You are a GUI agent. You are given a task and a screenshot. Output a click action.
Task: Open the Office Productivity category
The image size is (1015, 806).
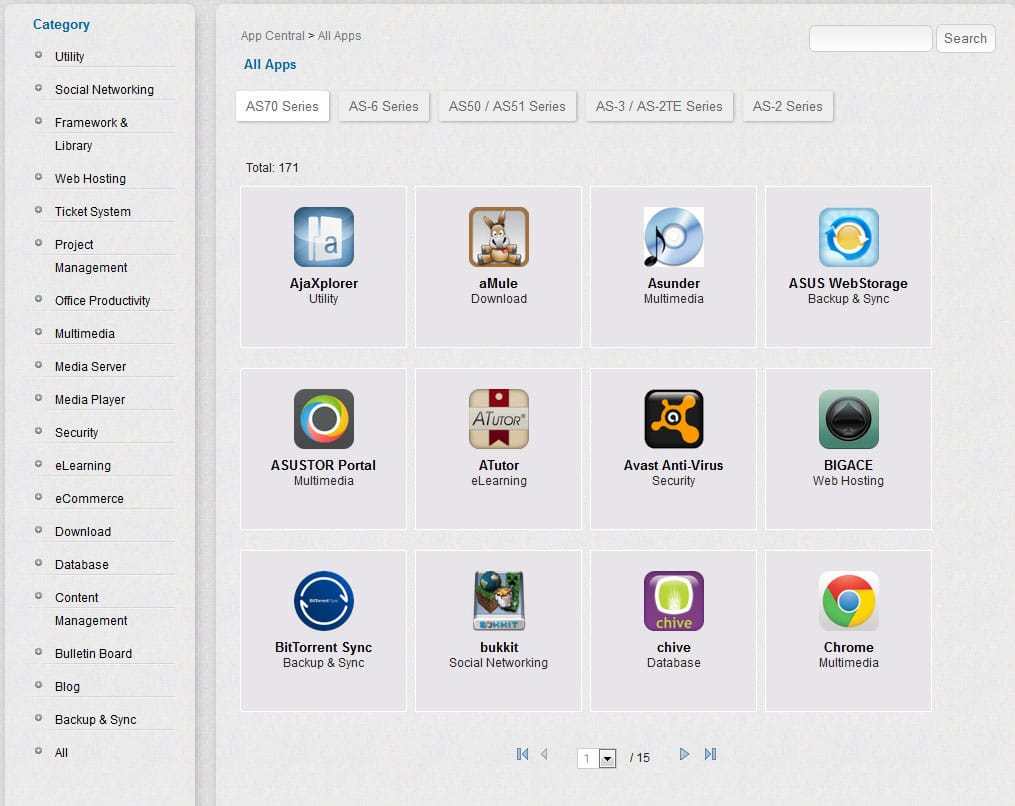102,300
